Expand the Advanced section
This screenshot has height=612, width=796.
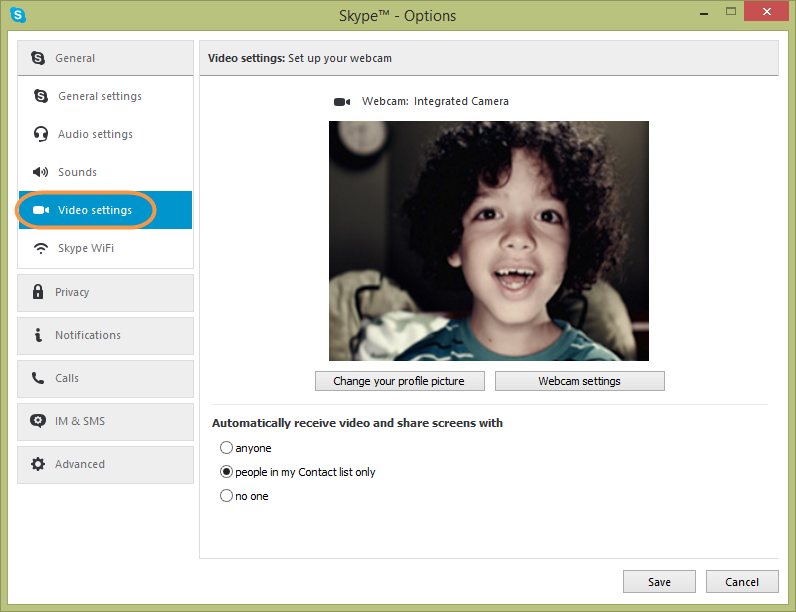point(105,465)
